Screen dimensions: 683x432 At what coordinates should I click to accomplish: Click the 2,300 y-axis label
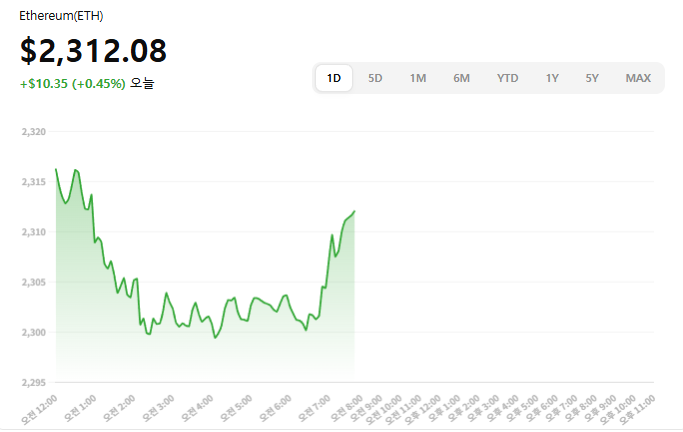(x=34, y=332)
